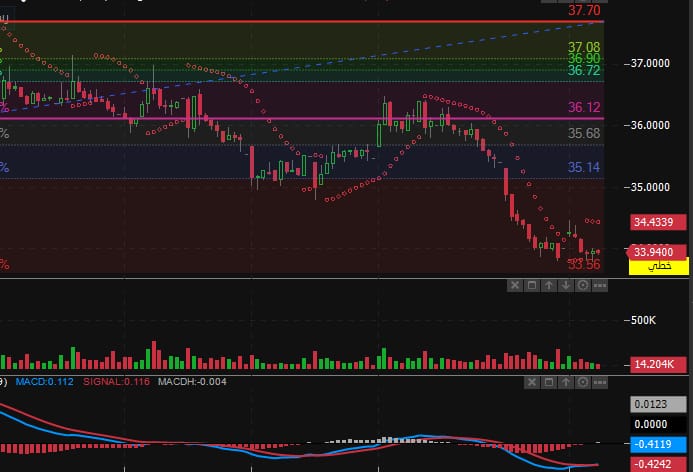The height and width of the screenshot is (472, 693).
Task: Close the volume indicator panel
Action: click(515, 286)
